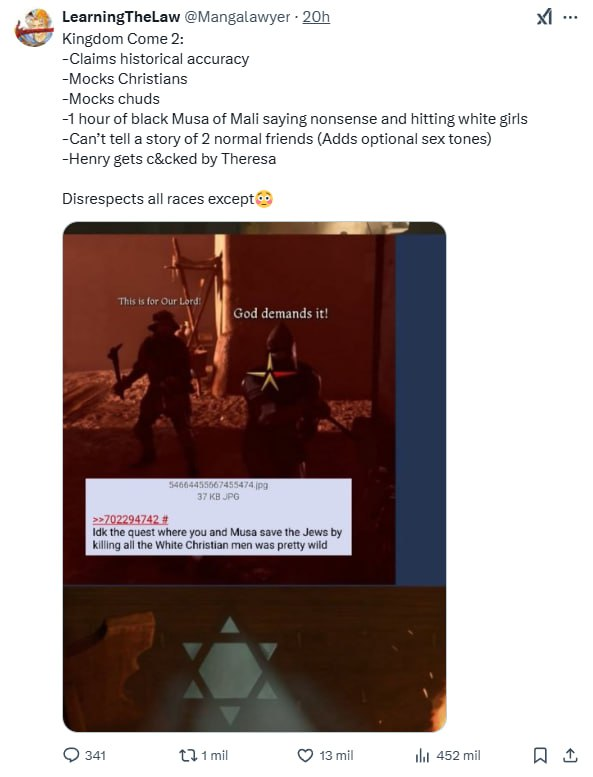593x777 pixels.
Task: Click the Grok icon at top right
Action: pyautogui.click(x=544, y=17)
